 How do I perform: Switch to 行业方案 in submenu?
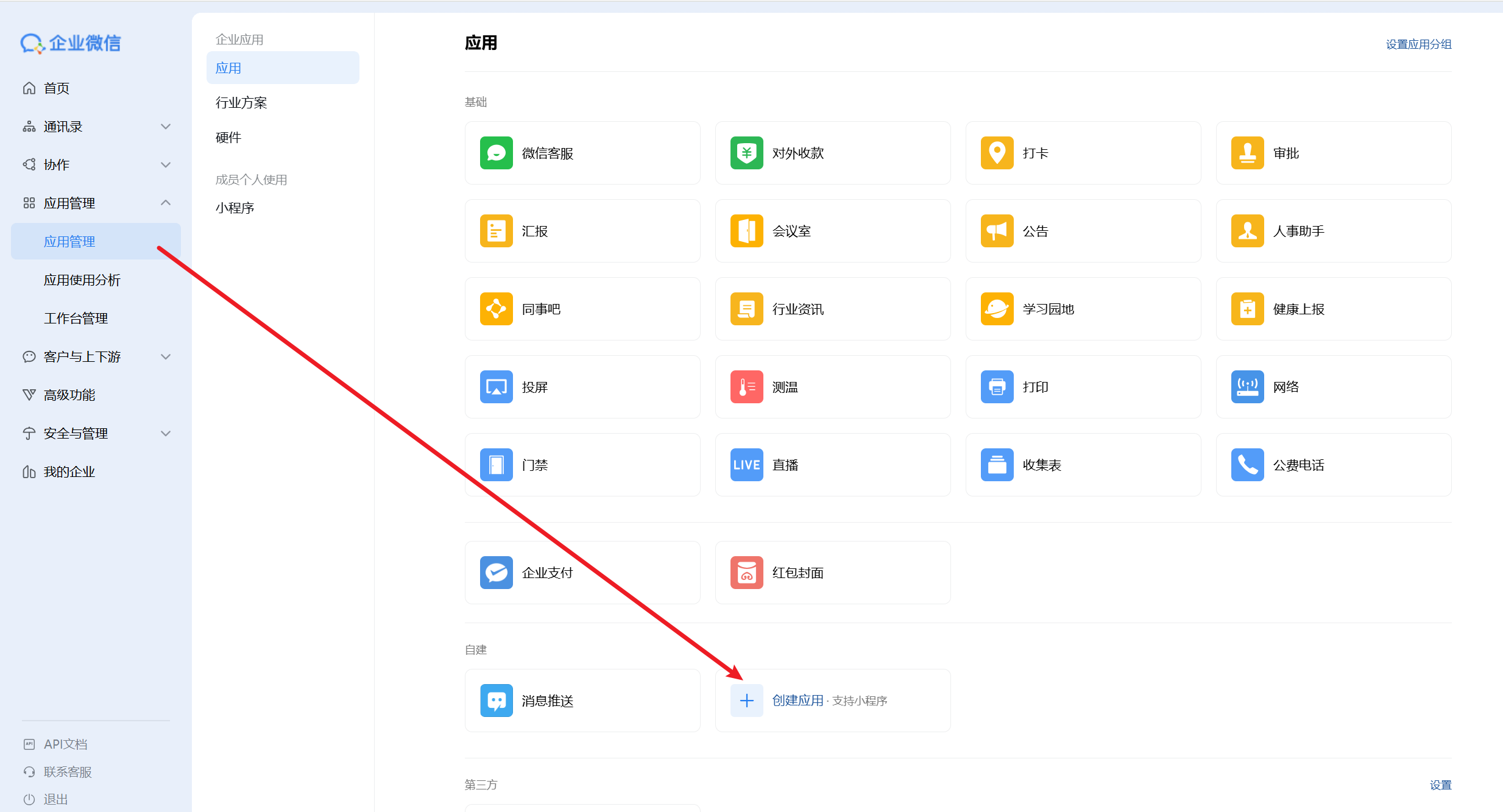(x=241, y=103)
